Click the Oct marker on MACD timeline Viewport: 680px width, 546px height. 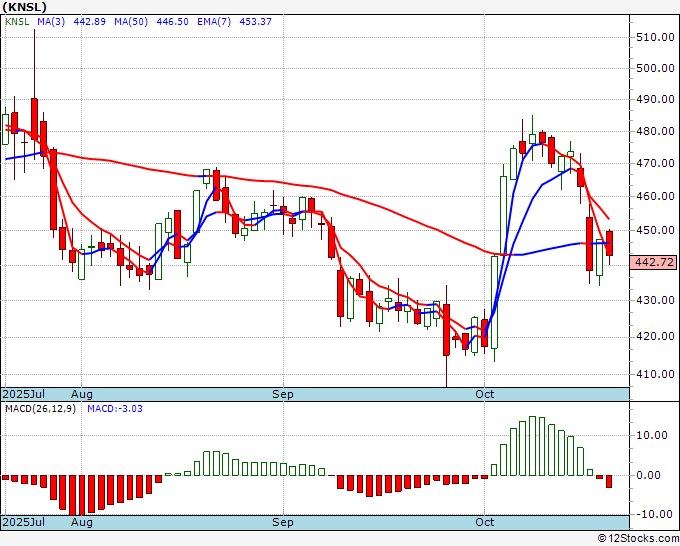coord(484,522)
